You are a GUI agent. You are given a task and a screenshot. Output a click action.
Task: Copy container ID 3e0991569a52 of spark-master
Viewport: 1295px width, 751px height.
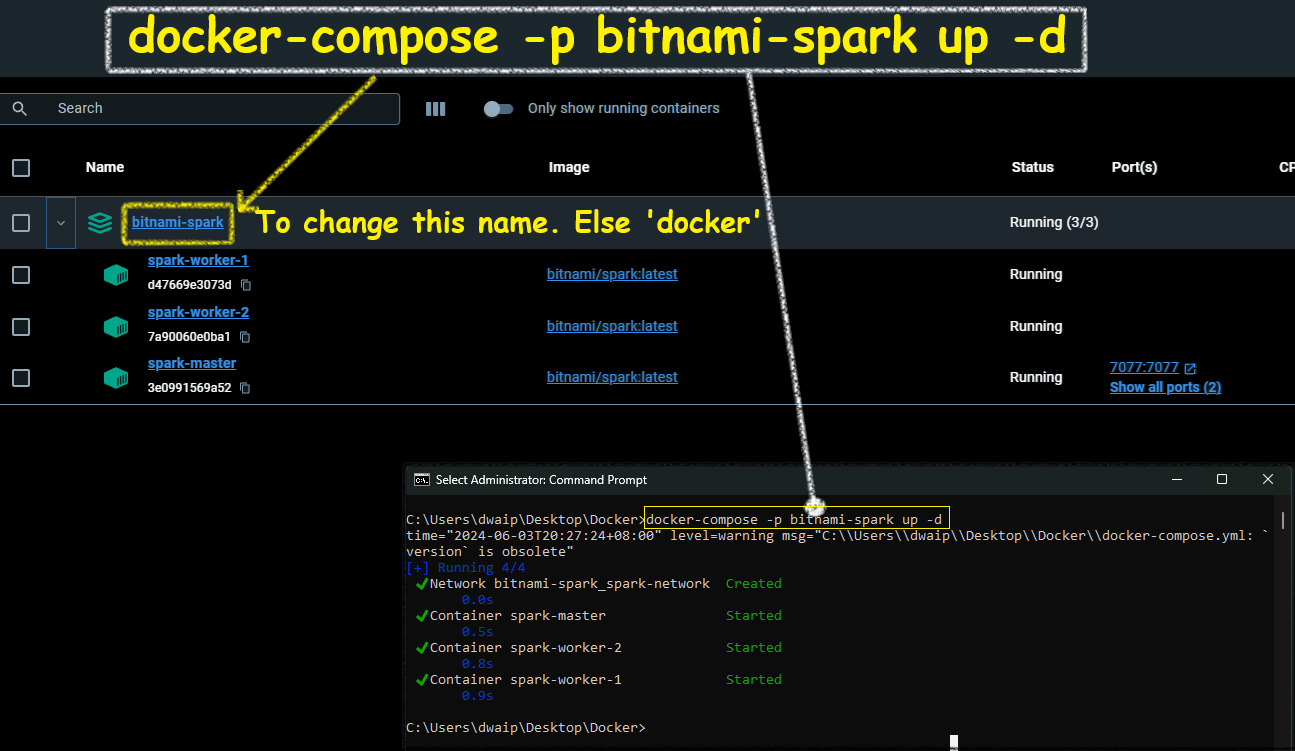246,388
